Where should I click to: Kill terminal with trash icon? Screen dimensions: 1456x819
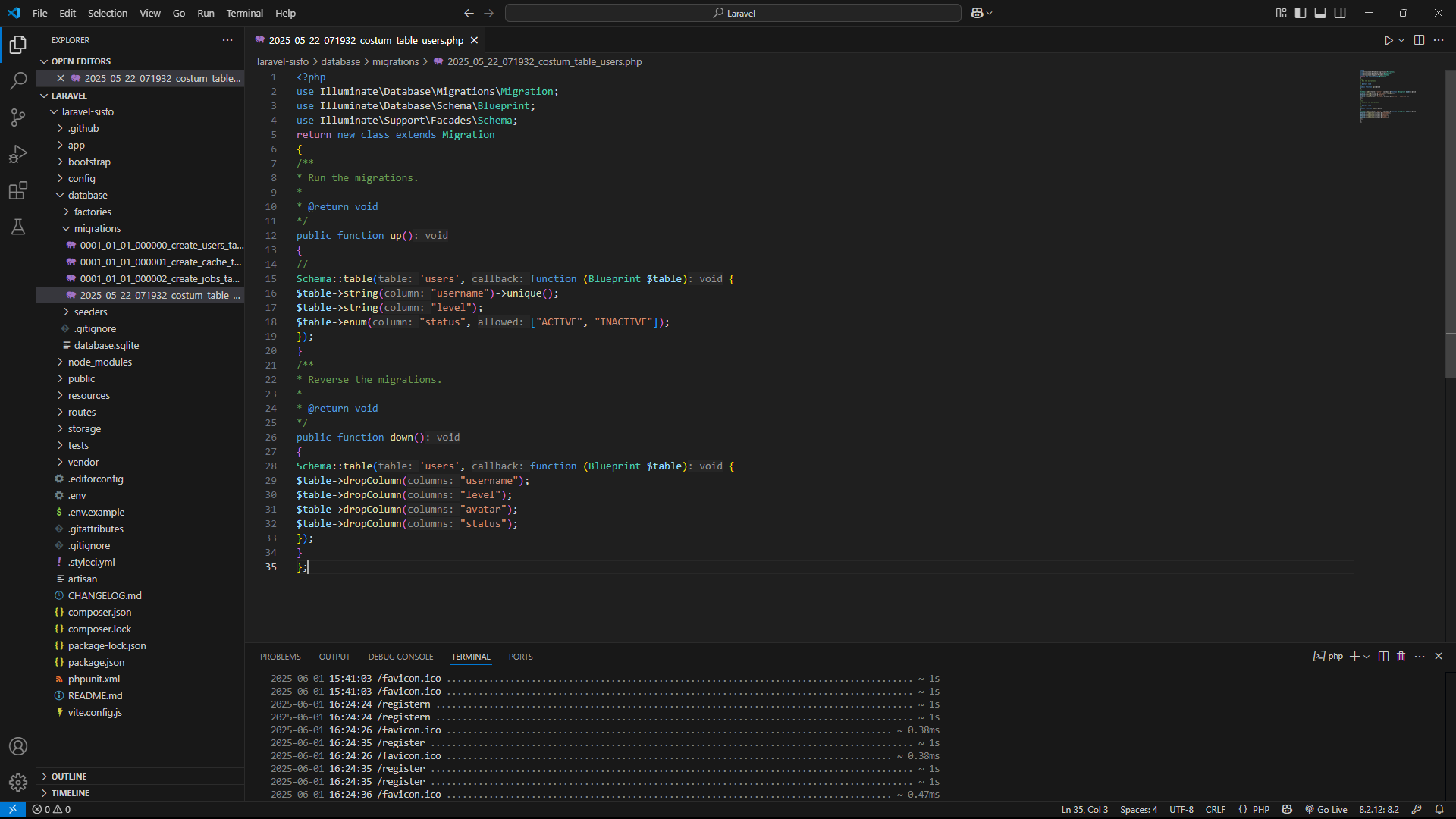click(1401, 657)
